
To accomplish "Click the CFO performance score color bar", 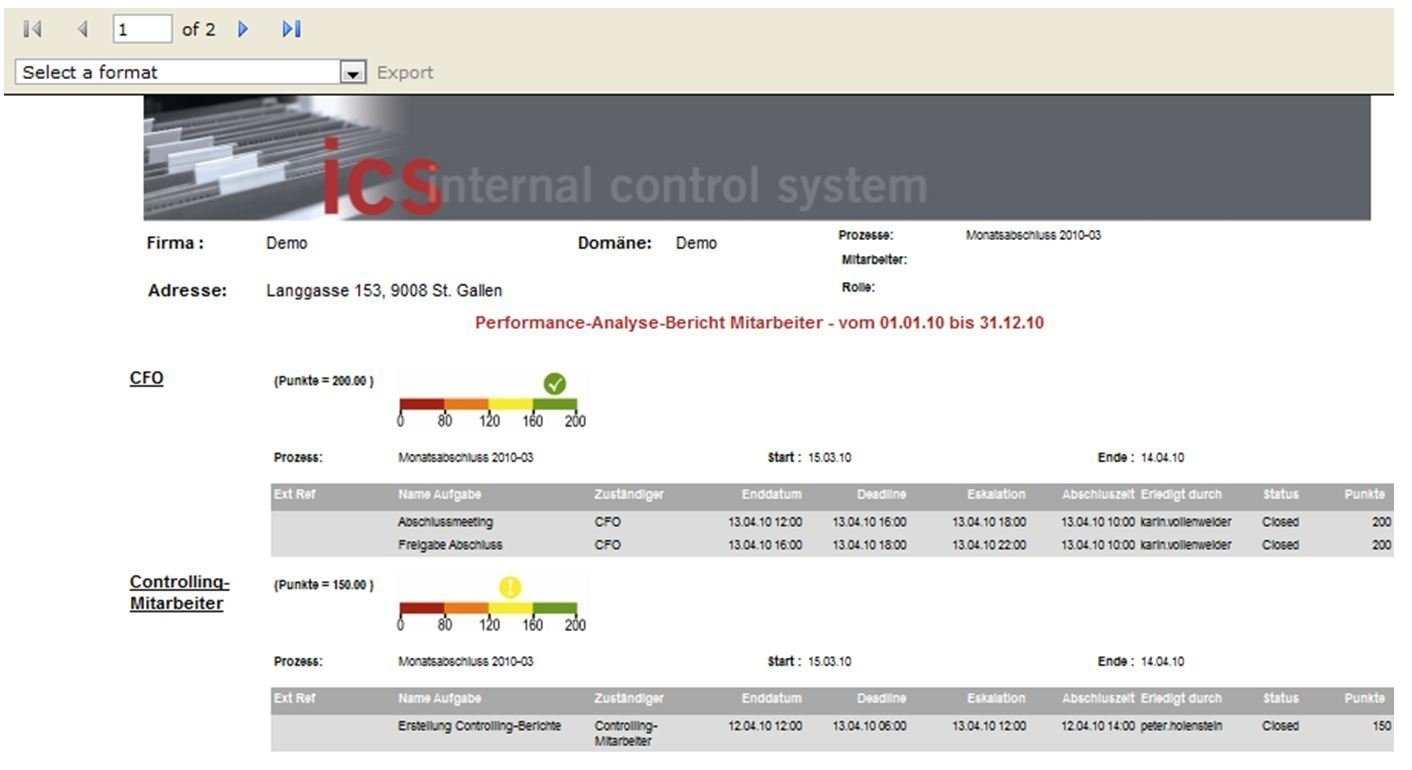I will point(488,404).
